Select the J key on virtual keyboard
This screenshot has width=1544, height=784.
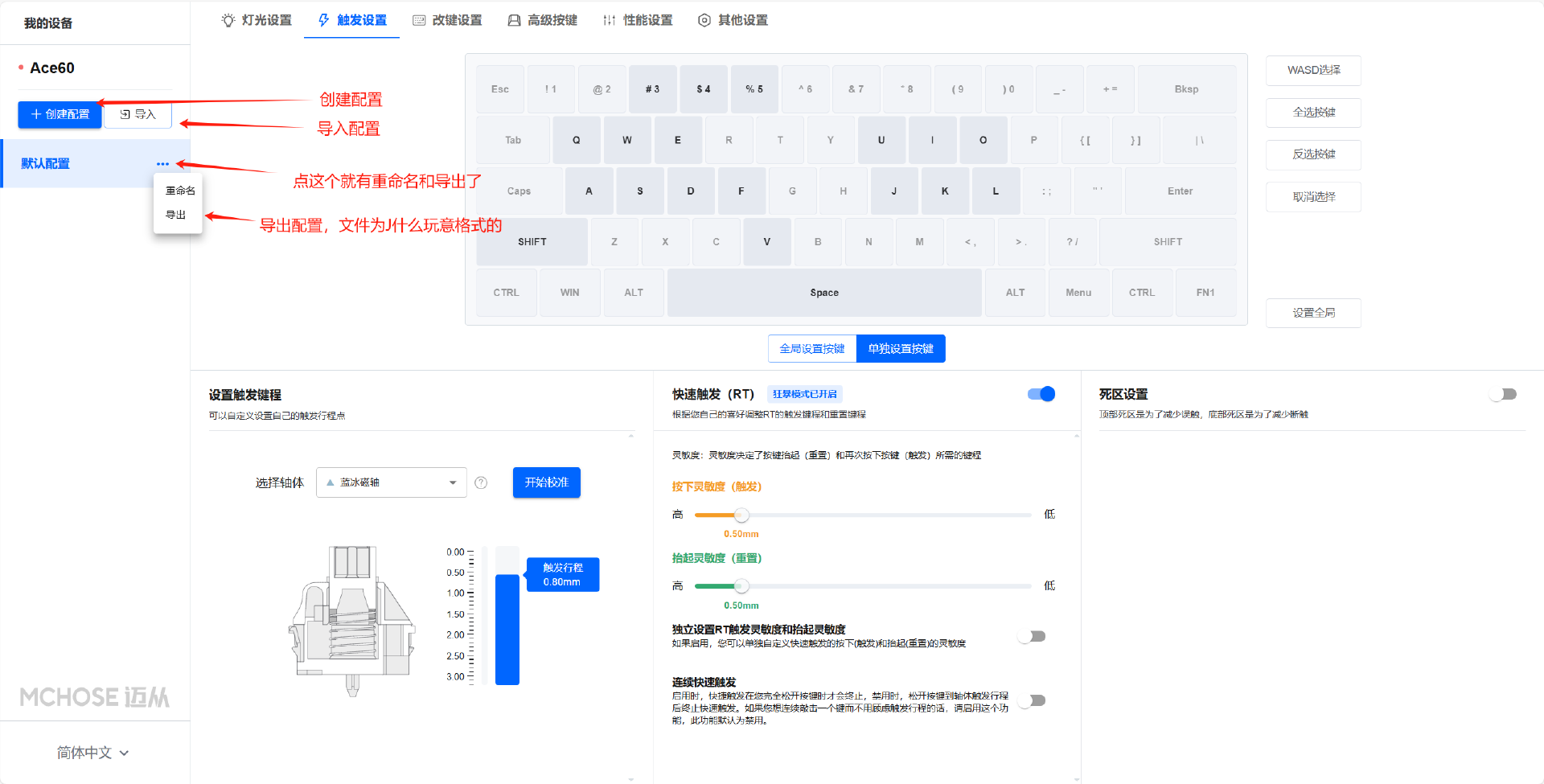pos(894,191)
